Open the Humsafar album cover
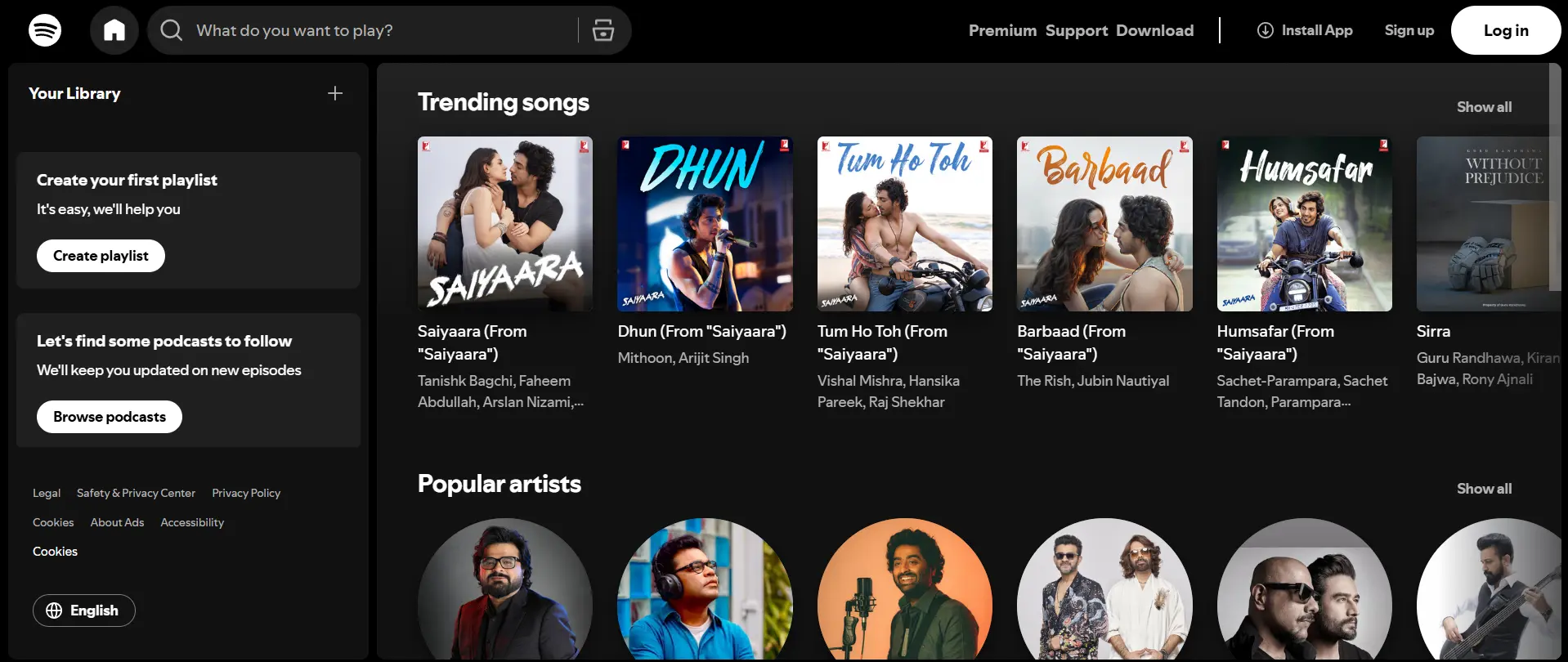The image size is (1568, 662). pyautogui.click(x=1305, y=224)
